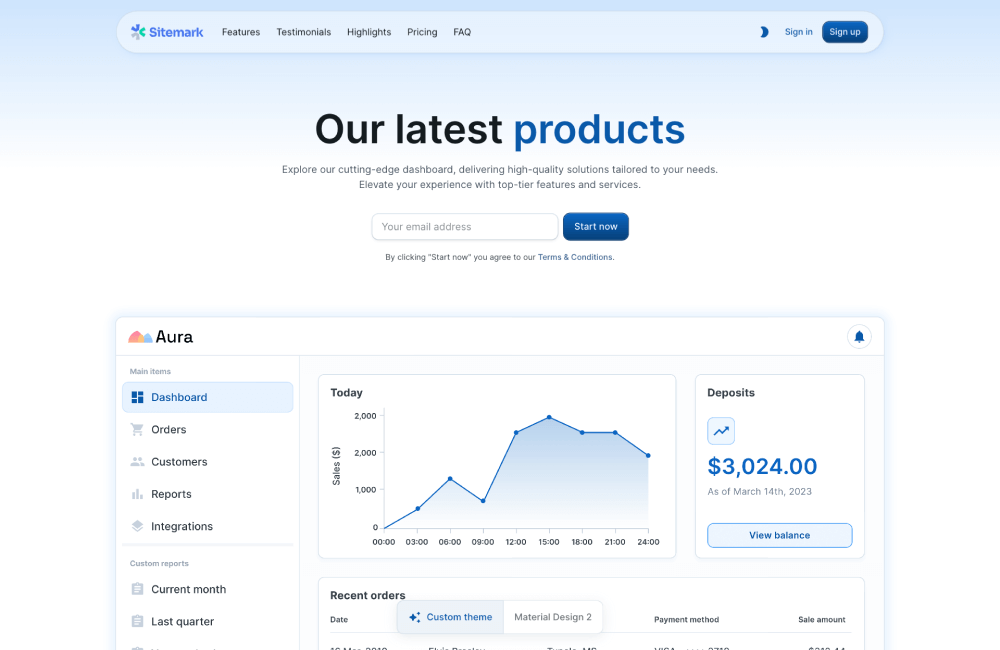Click the Orders cart icon
Viewport: 1000px width, 650px height.
tap(137, 429)
